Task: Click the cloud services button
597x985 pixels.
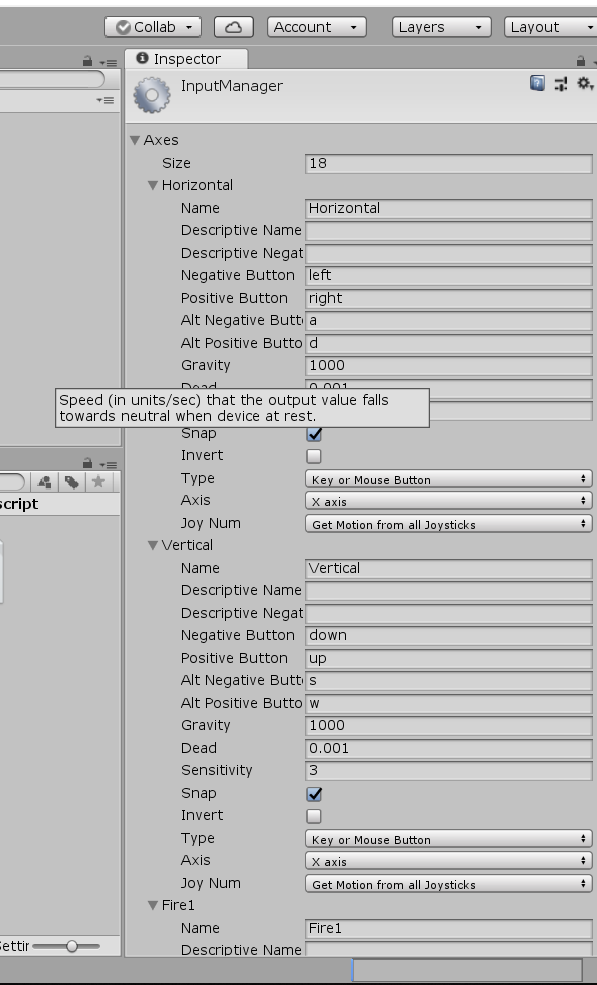Action: [234, 27]
